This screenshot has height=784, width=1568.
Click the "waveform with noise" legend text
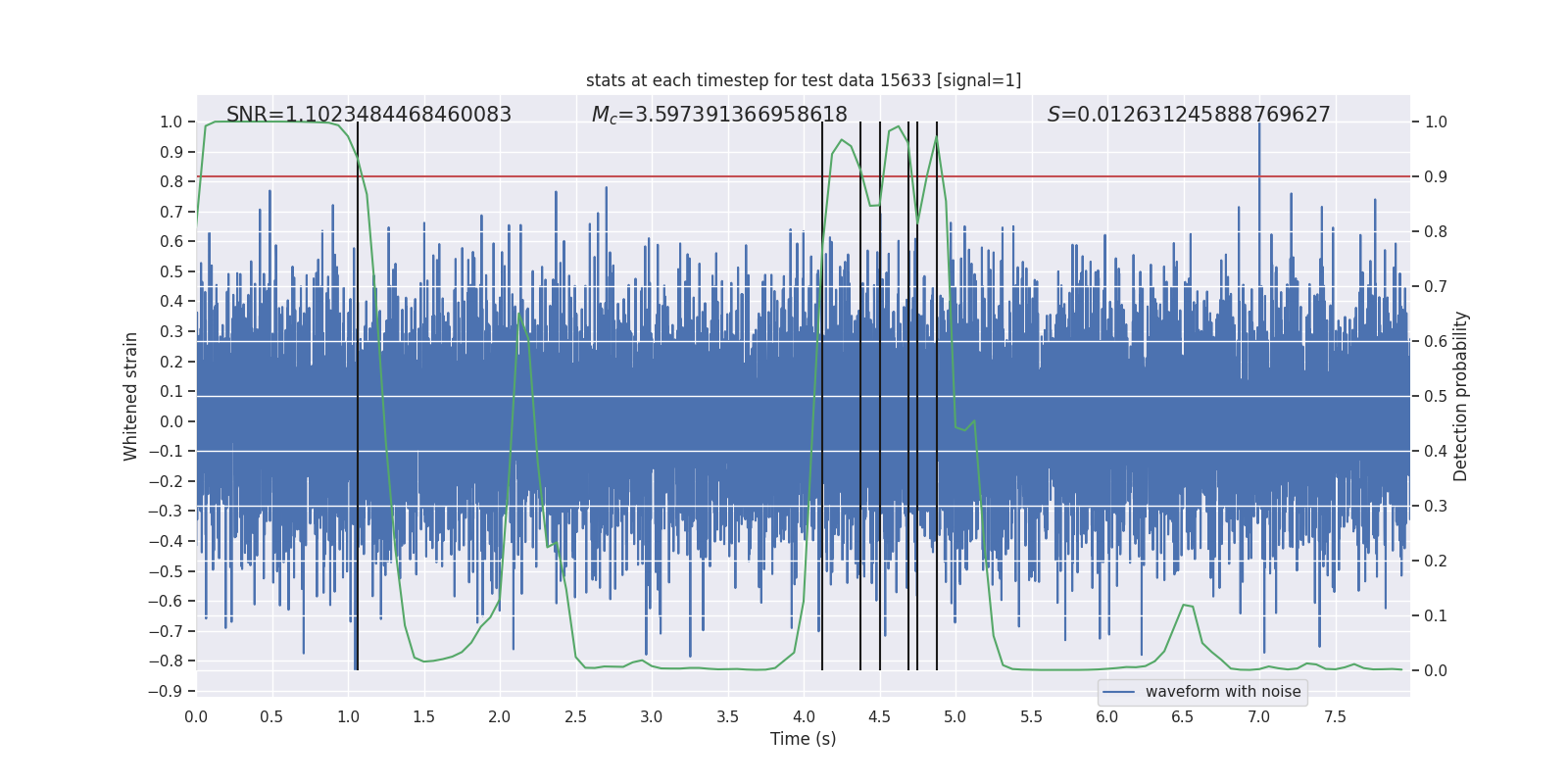[1223, 692]
